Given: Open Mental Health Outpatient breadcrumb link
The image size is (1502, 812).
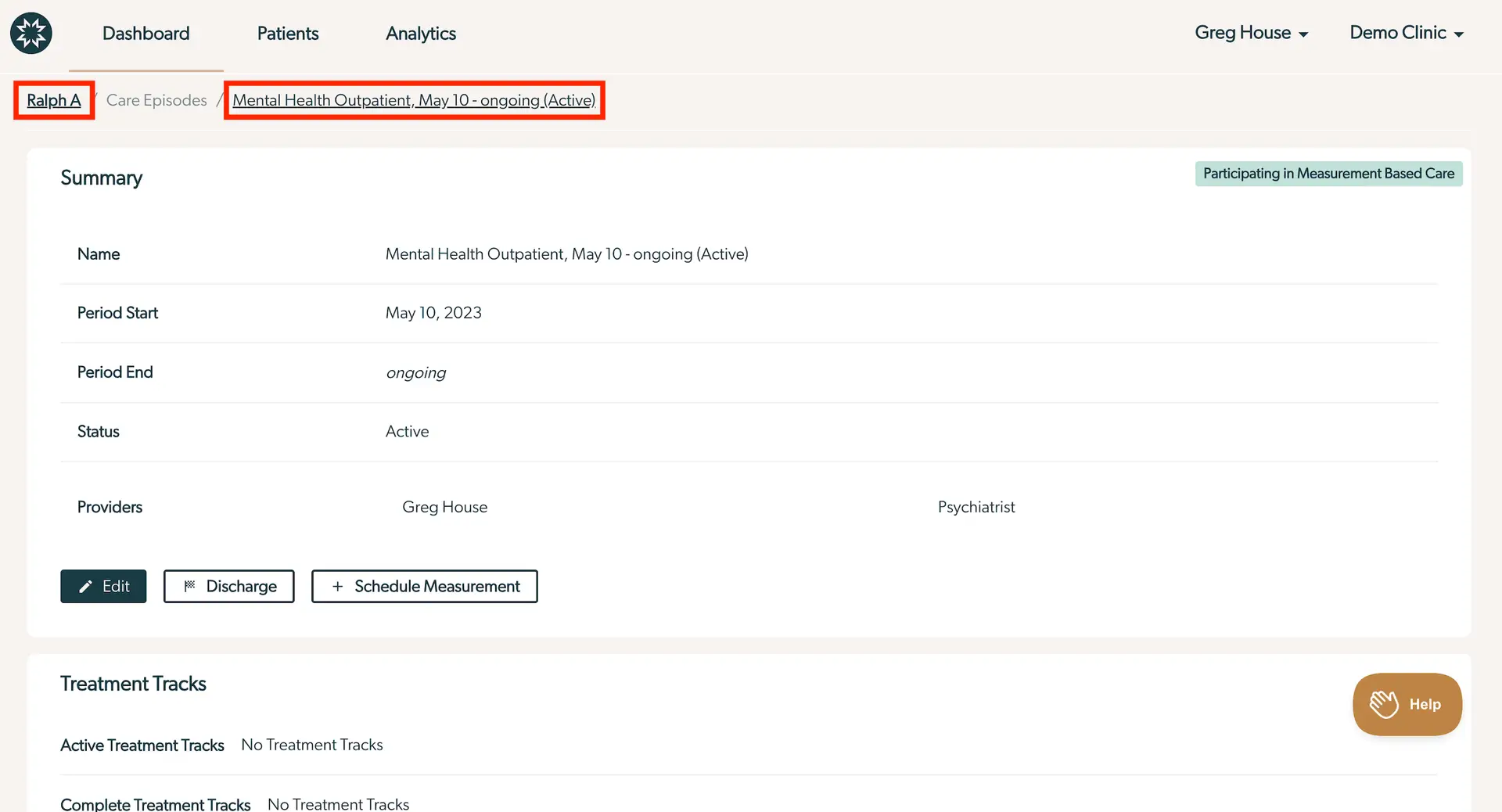Looking at the screenshot, I should click(x=414, y=100).
